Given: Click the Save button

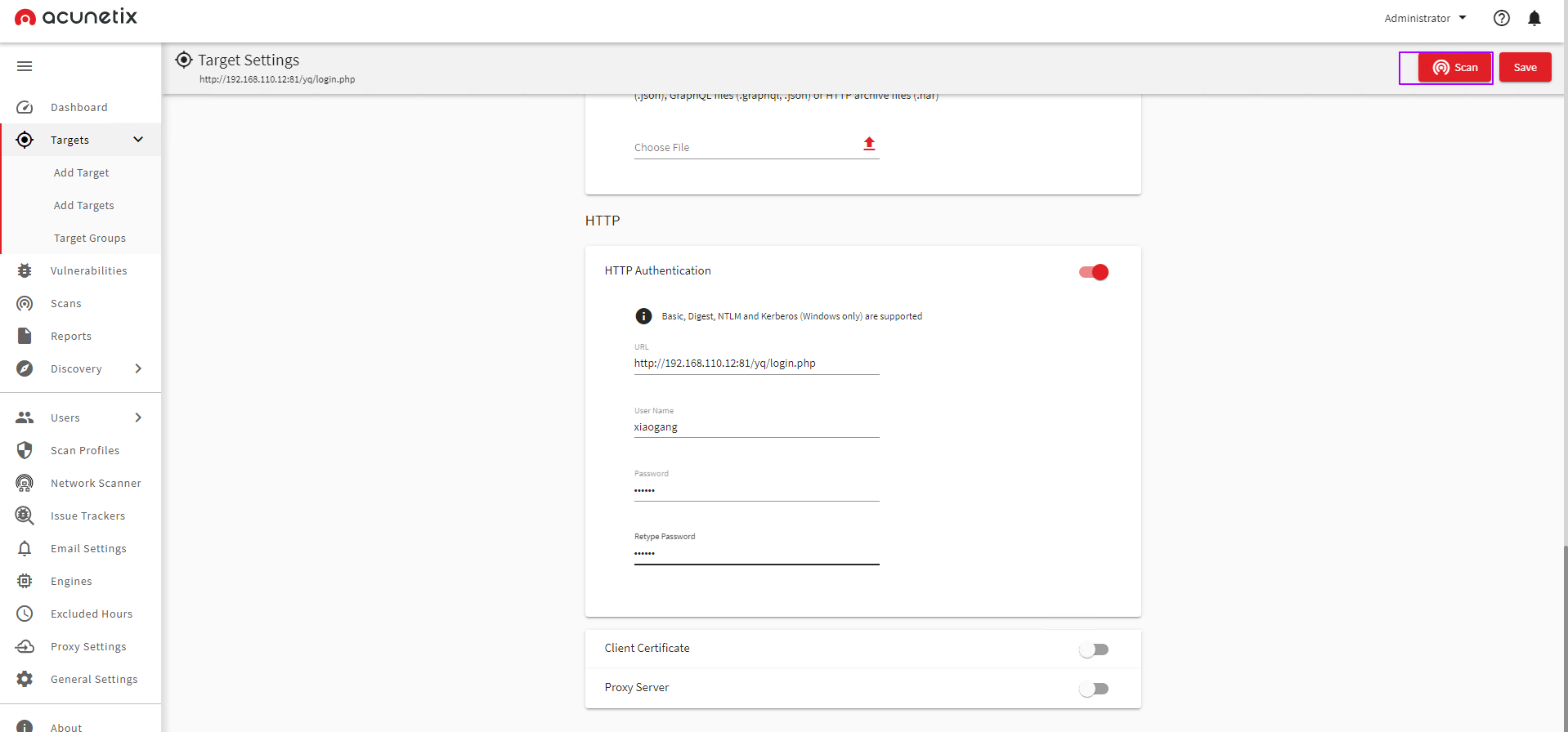Looking at the screenshot, I should tap(1525, 68).
